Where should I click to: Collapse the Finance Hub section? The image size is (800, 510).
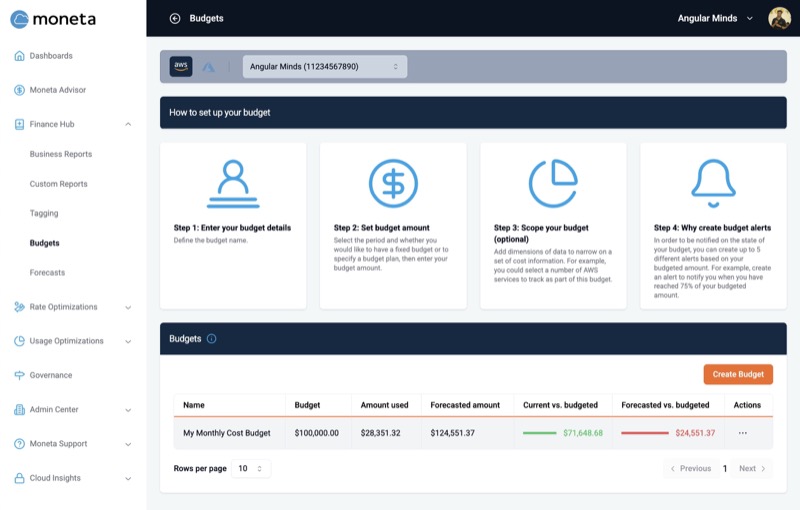[x=128, y=124]
